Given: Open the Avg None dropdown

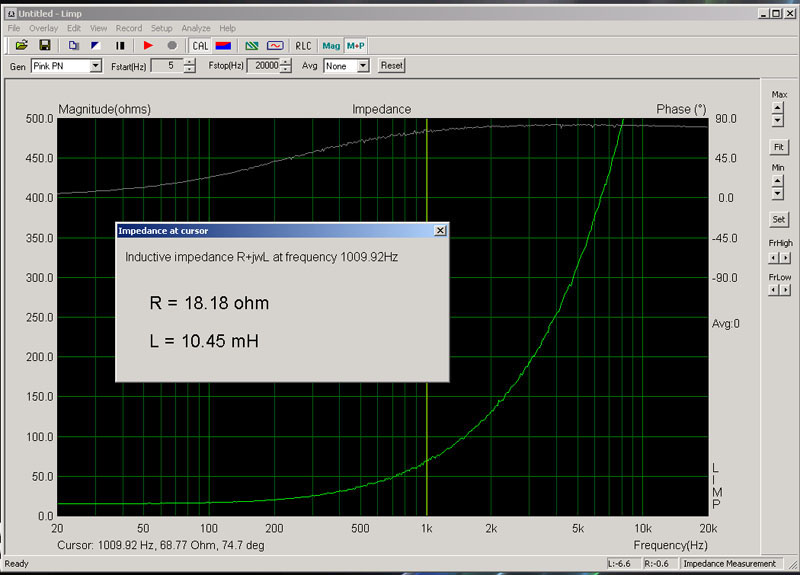Looking at the screenshot, I should tap(362, 66).
